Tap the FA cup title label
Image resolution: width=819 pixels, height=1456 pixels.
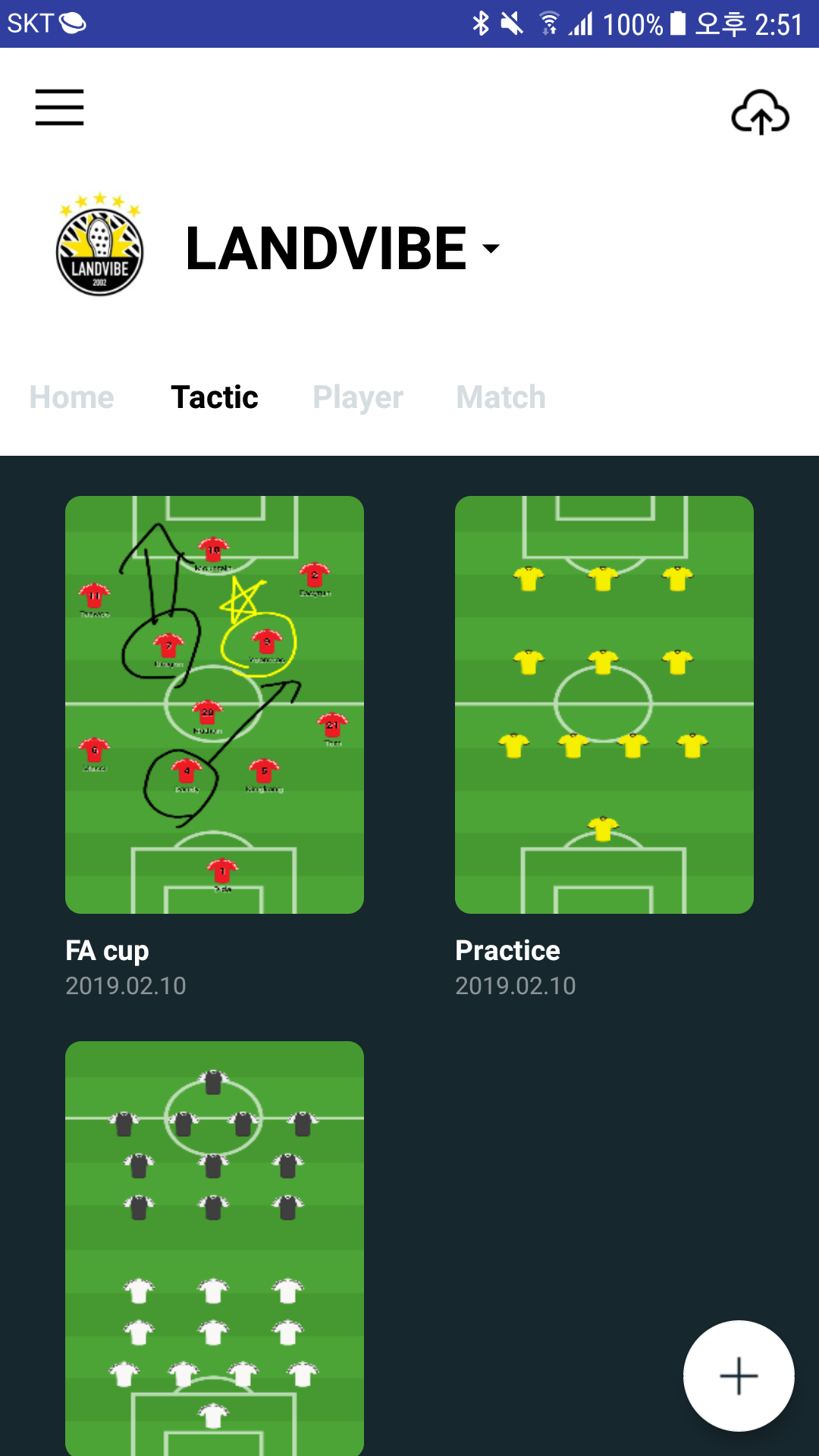click(108, 950)
